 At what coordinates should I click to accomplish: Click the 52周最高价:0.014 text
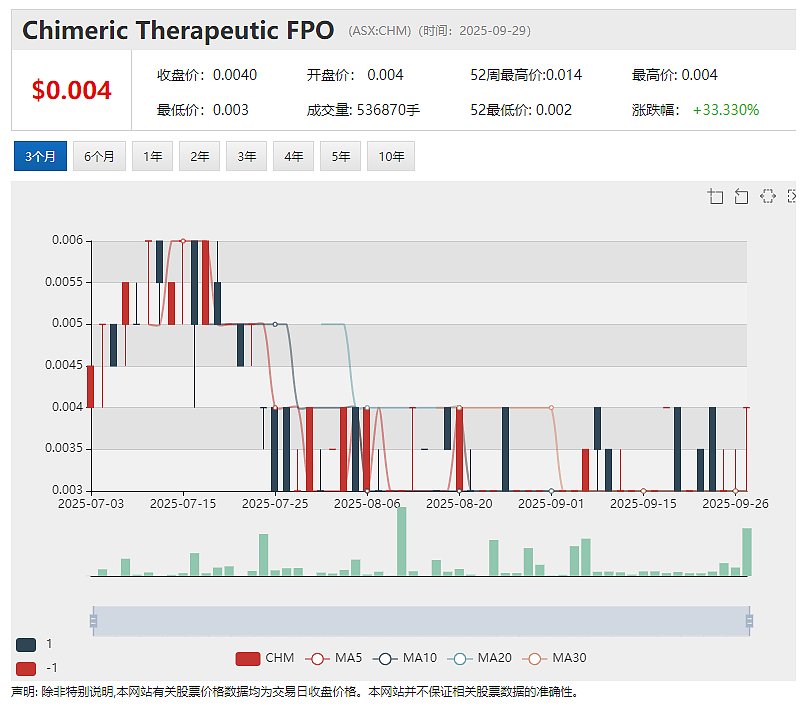[526, 75]
